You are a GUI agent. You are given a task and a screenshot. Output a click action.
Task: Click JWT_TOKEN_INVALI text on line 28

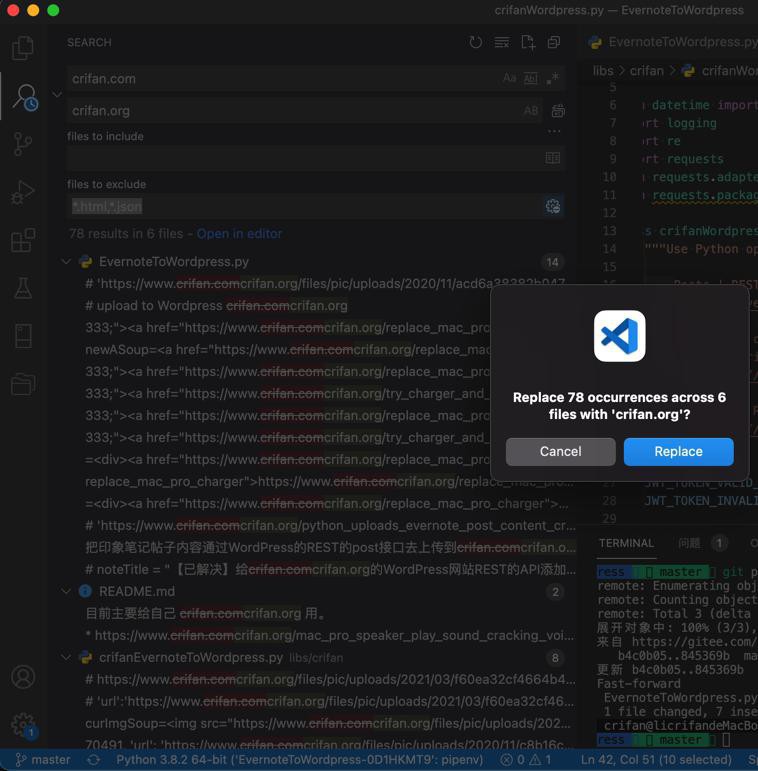pyautogui.click(x=701, y=501)
